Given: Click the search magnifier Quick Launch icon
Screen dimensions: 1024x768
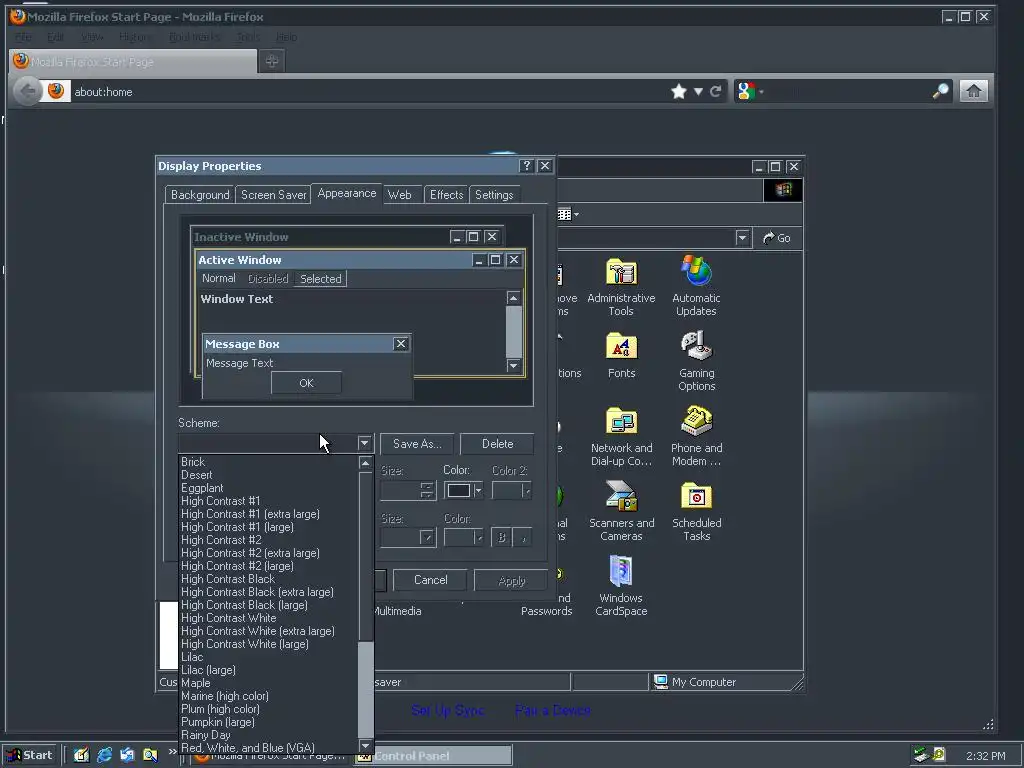Looking at the screenshot, I should (x=150, y=755).
